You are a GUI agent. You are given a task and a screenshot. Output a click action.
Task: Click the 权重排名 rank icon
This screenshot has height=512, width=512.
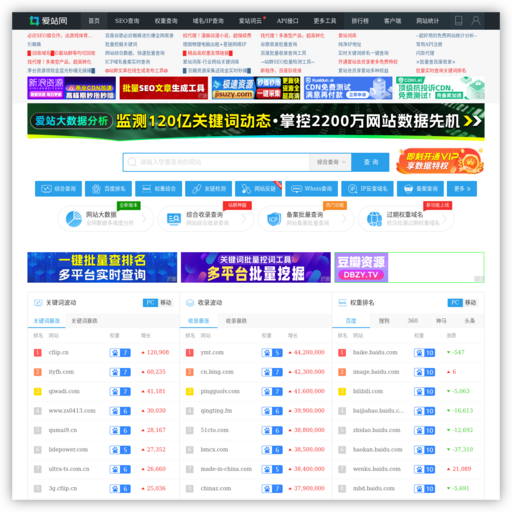pyautogui.click(x=342, y=303)
